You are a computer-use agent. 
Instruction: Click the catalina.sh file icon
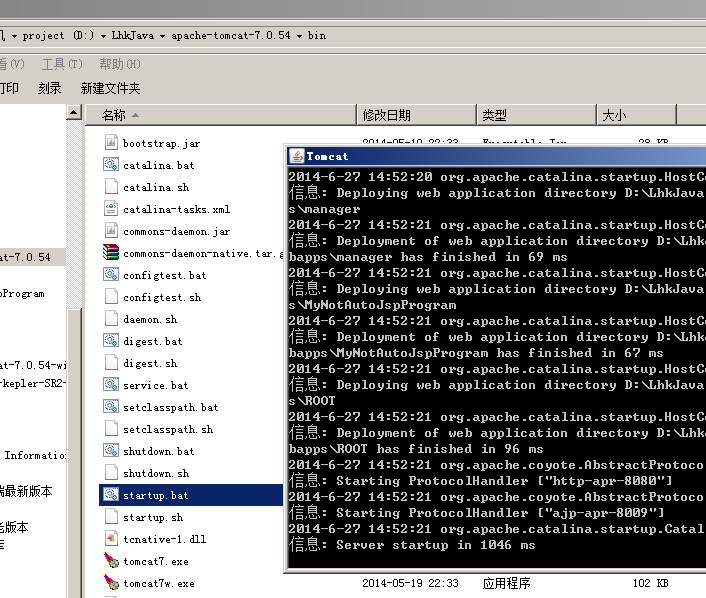coord(111,186)
